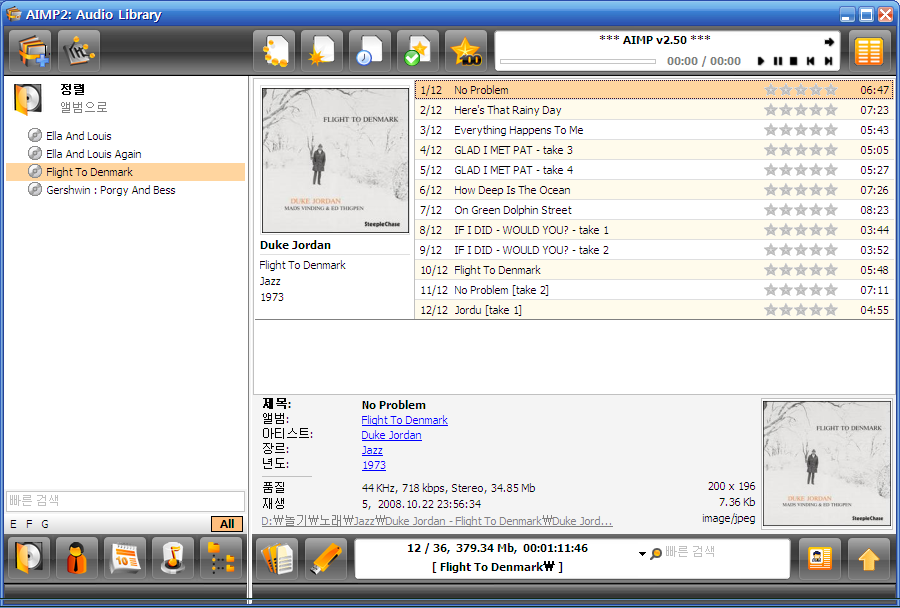Image resolution: width=900 pixels, height=608 pixels.
Task: Pause playback in the player bar
Action: click(778, 61)
